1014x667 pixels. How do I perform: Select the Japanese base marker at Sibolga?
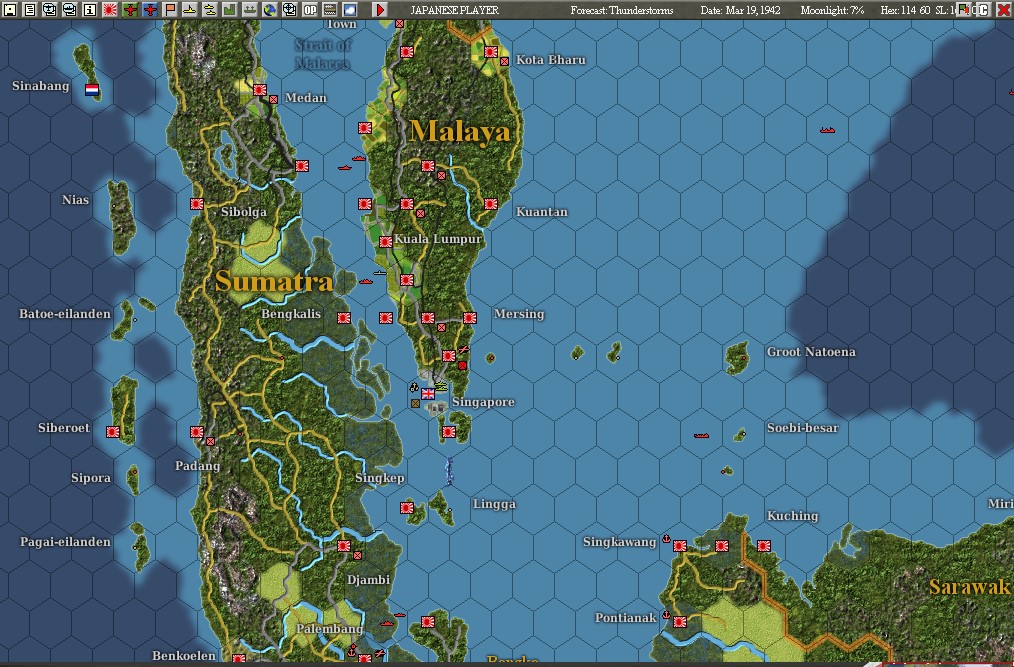(x=197, y=204)
